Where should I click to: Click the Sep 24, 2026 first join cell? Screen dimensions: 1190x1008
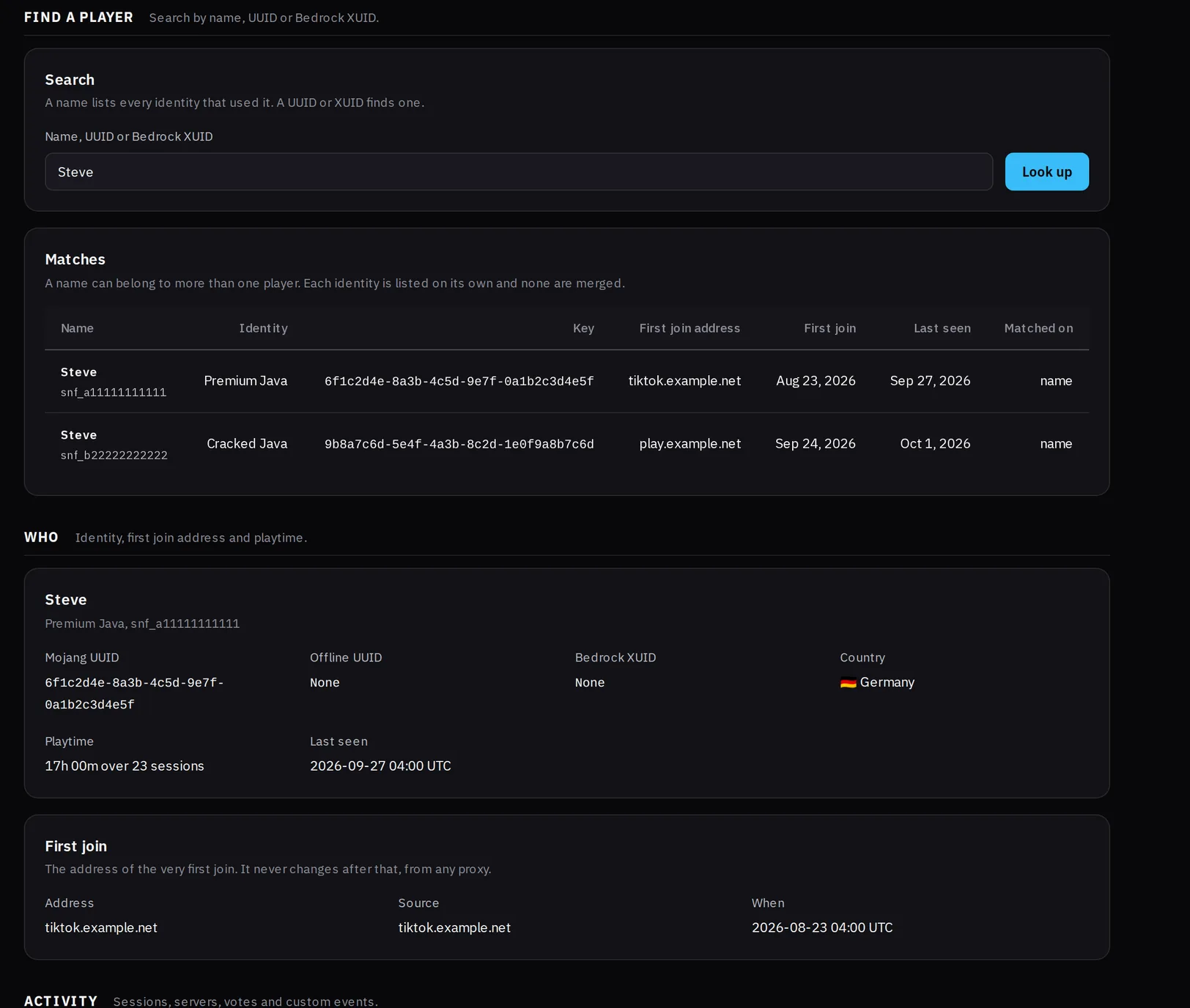pyautogui.click(x=816, y=444)
